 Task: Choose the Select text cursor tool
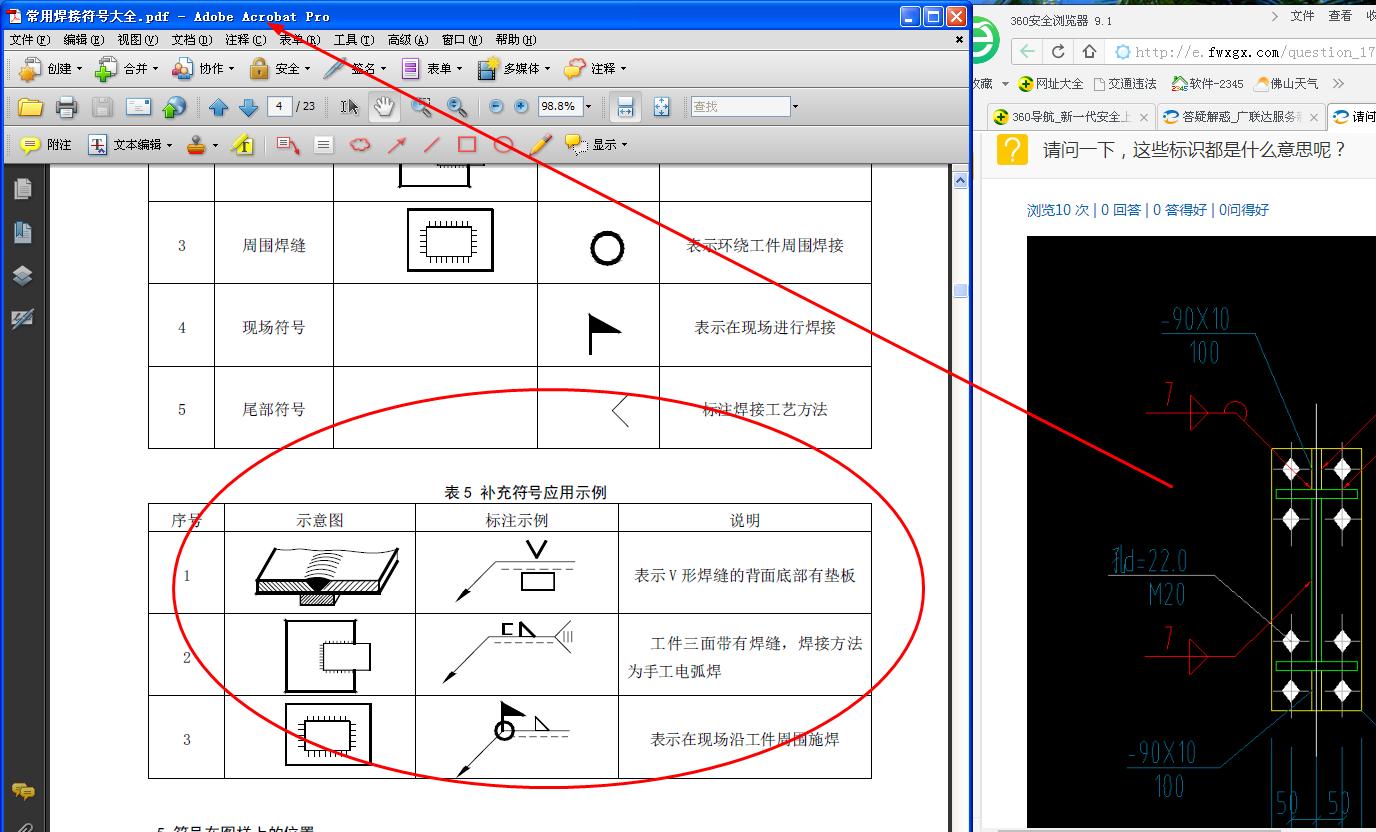coord(349,107)
